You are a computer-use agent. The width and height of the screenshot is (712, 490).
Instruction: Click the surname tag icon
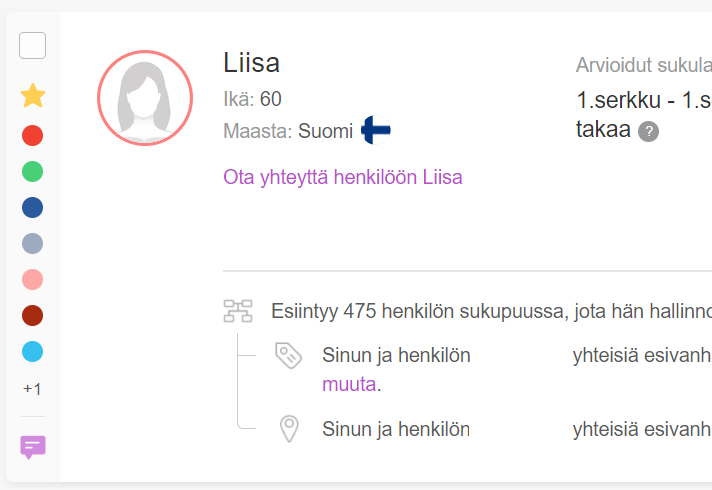tap(288, 355)
